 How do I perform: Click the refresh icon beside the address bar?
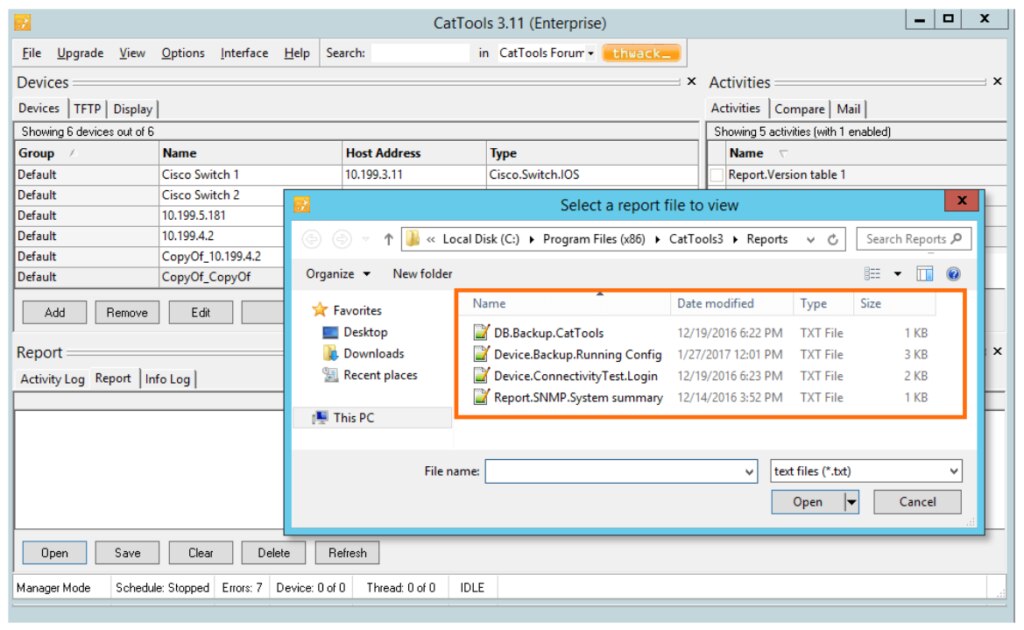[833, 239]
